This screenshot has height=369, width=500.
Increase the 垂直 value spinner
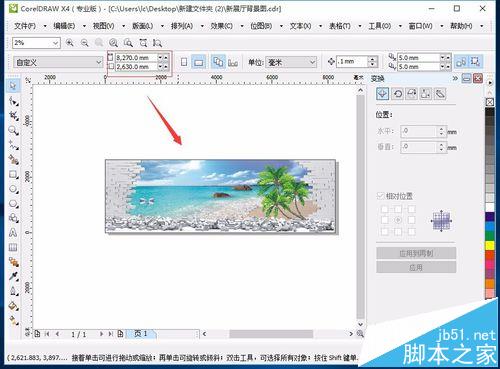tap(441, 145)
